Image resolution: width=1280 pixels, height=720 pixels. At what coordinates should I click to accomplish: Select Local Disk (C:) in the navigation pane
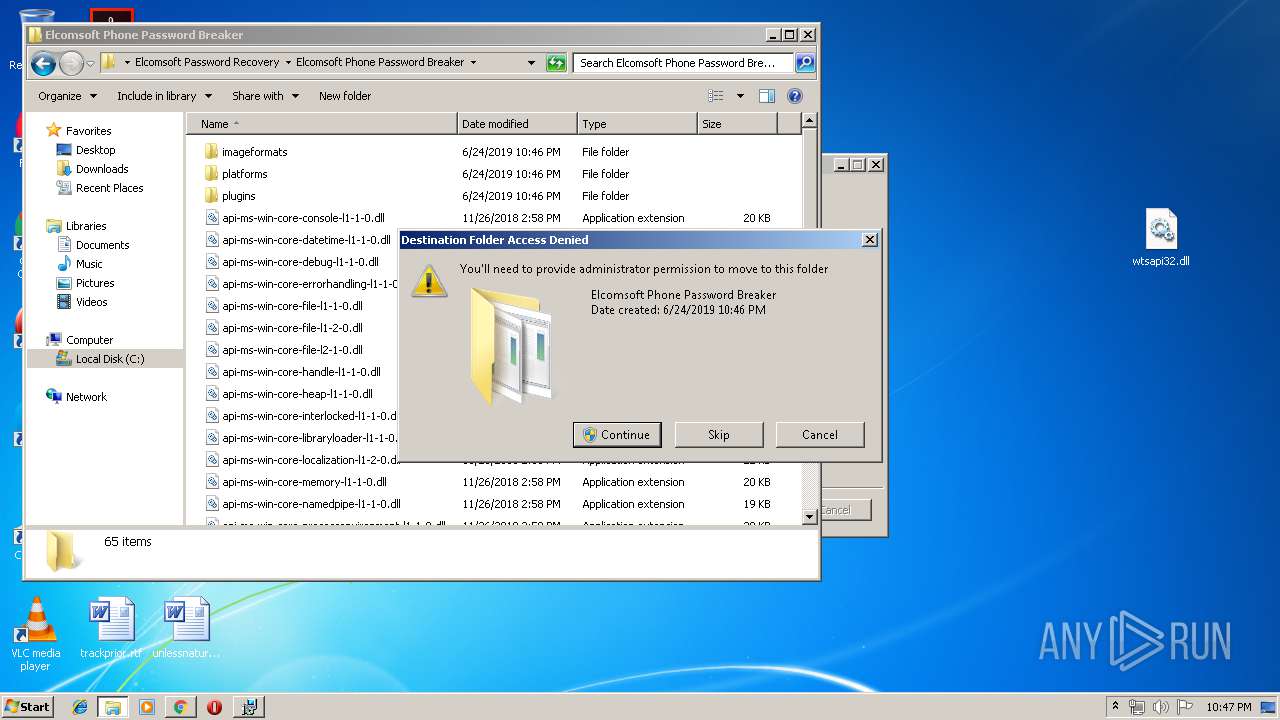coord(105,359)
